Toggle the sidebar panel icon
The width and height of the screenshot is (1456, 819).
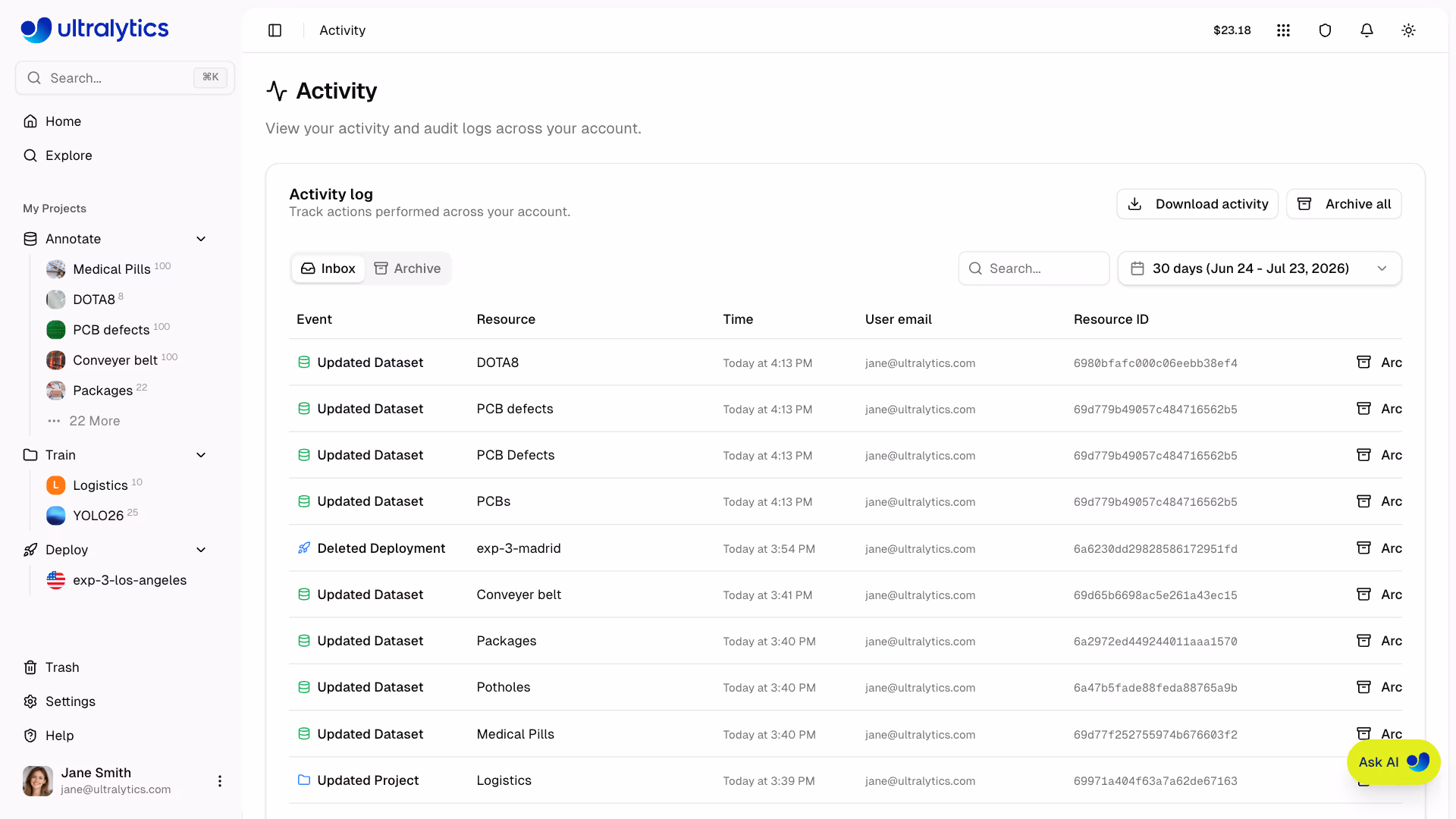(x=275, y=30)
